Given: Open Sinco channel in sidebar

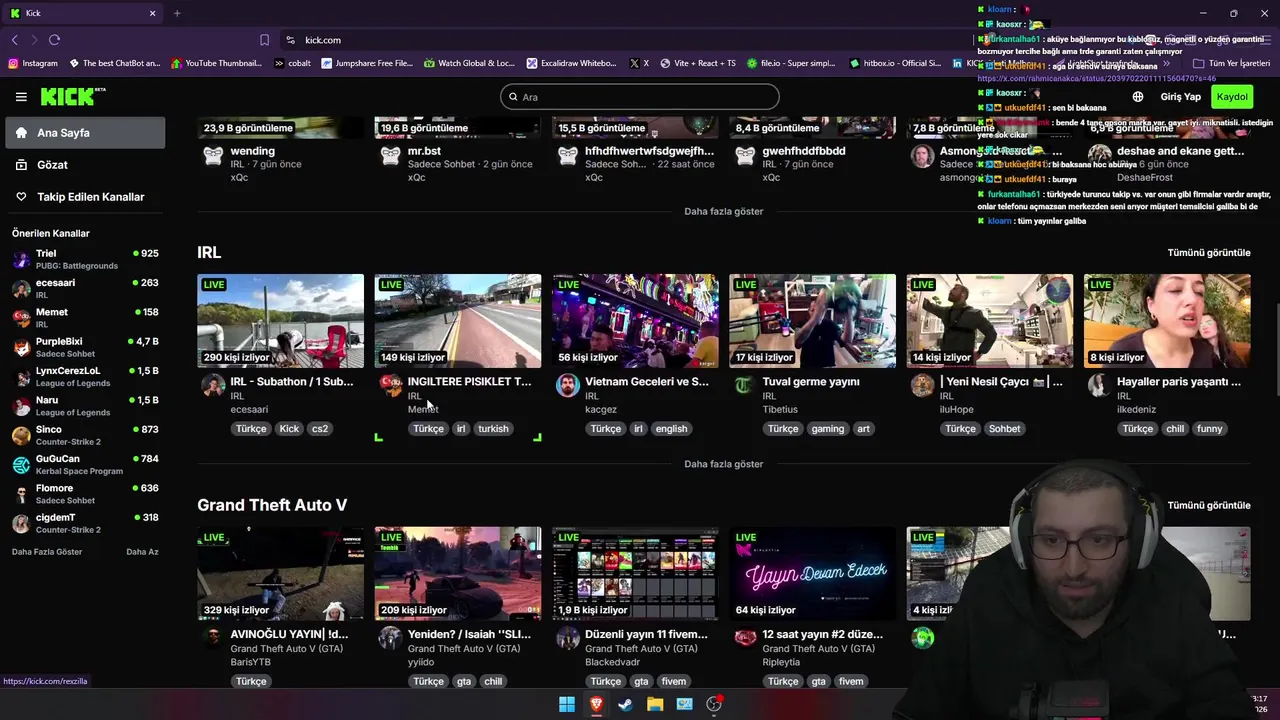Looking at the screenshot, I should pos(85,435).
